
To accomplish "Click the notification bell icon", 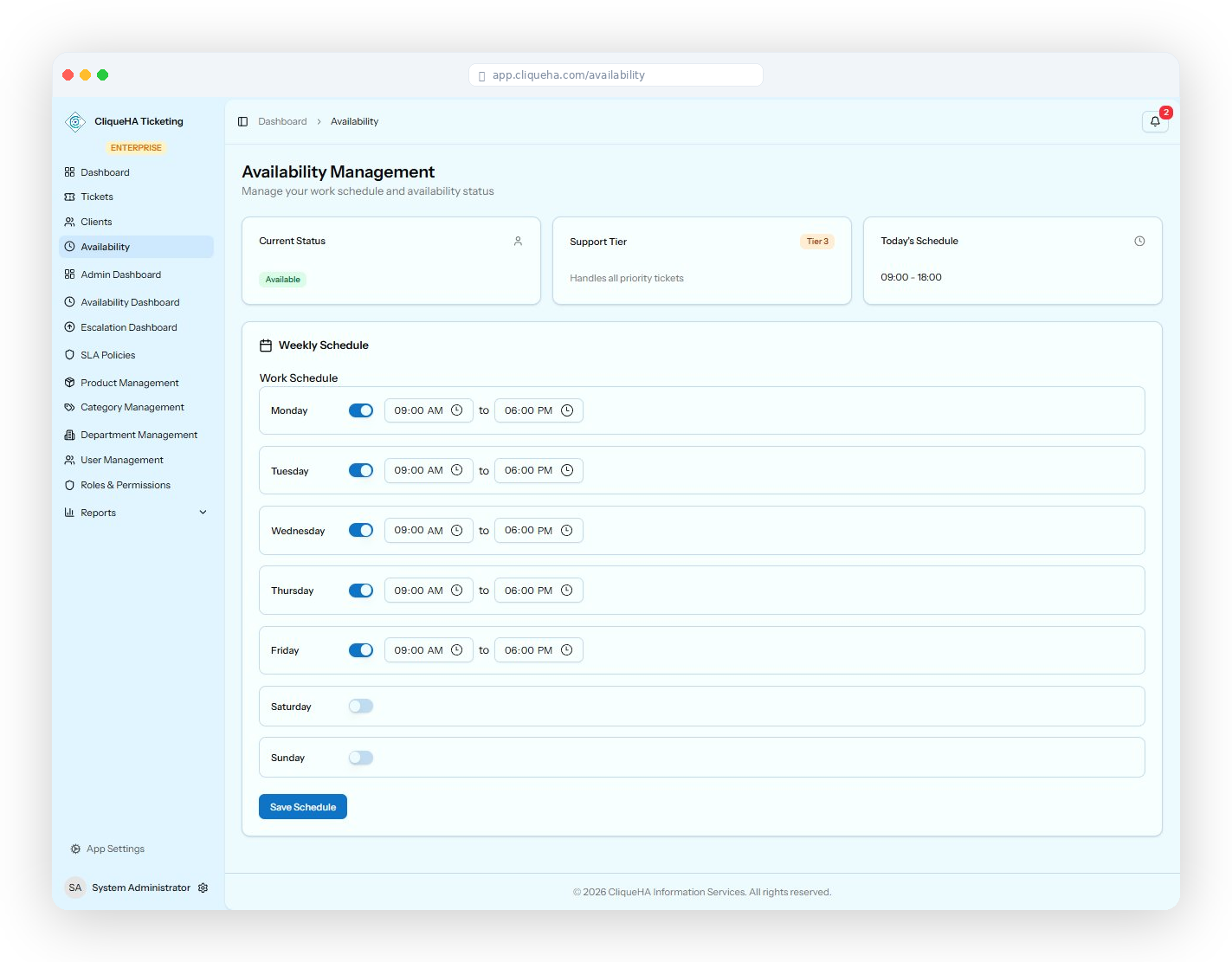I will tap(1155, 122).
